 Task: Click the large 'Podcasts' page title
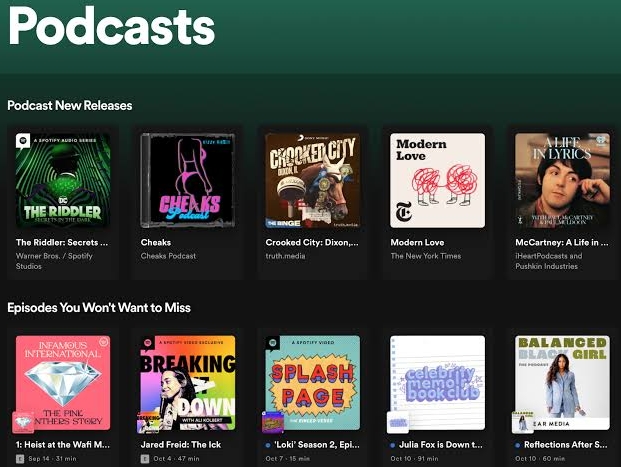click(x=112, y=27)
